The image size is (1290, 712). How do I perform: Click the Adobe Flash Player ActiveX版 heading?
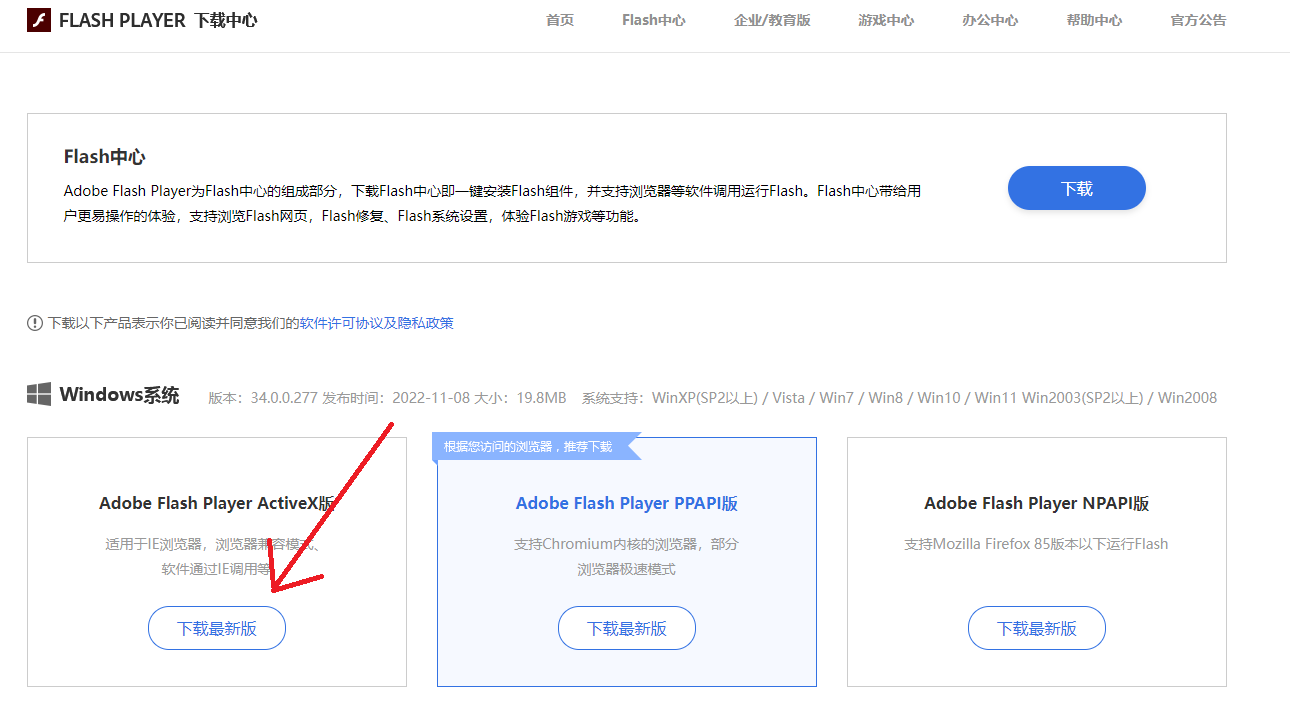217,503
